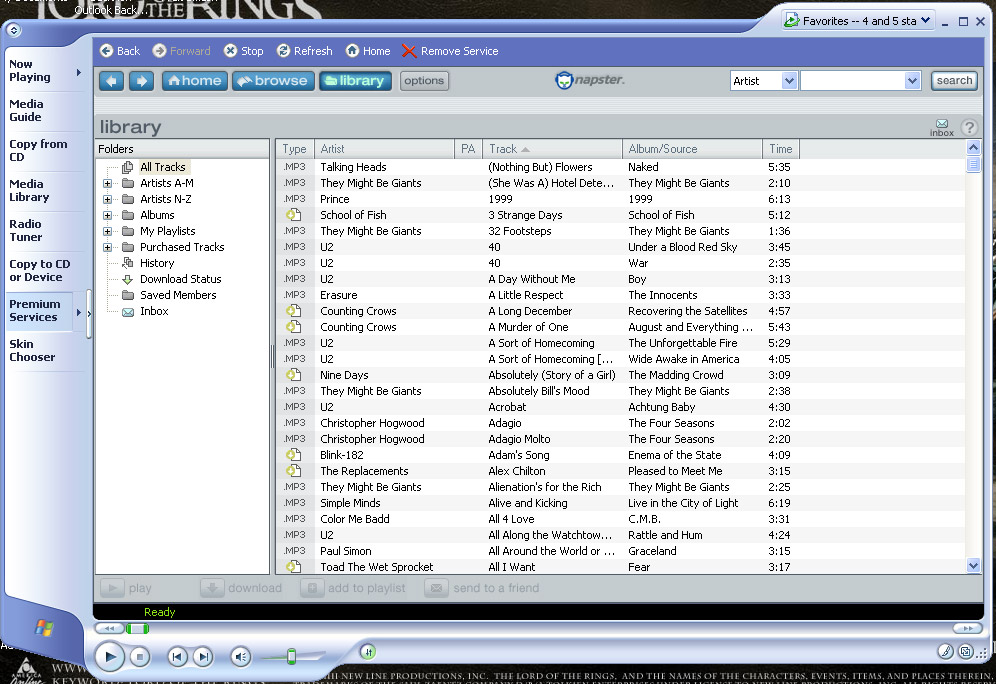Click the play button in player controls
Screen dimensions: 996x684
109,656
